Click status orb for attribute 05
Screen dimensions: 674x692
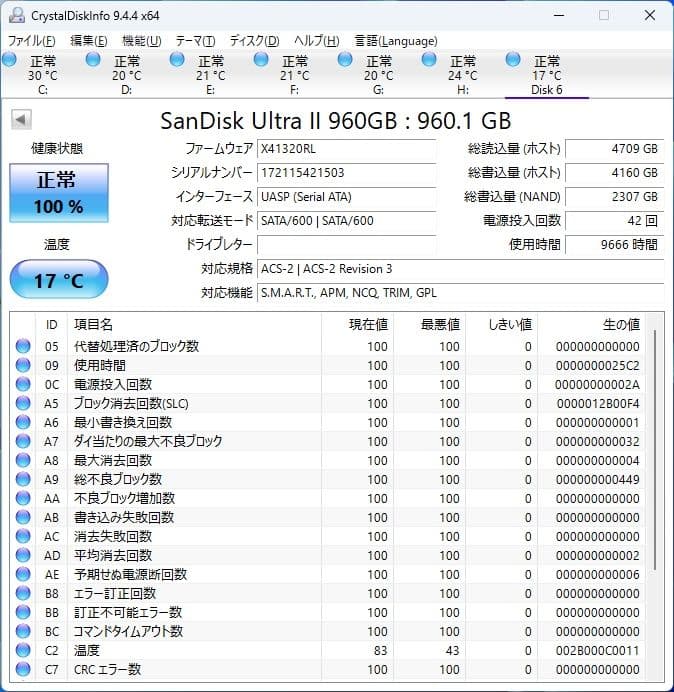23,346
